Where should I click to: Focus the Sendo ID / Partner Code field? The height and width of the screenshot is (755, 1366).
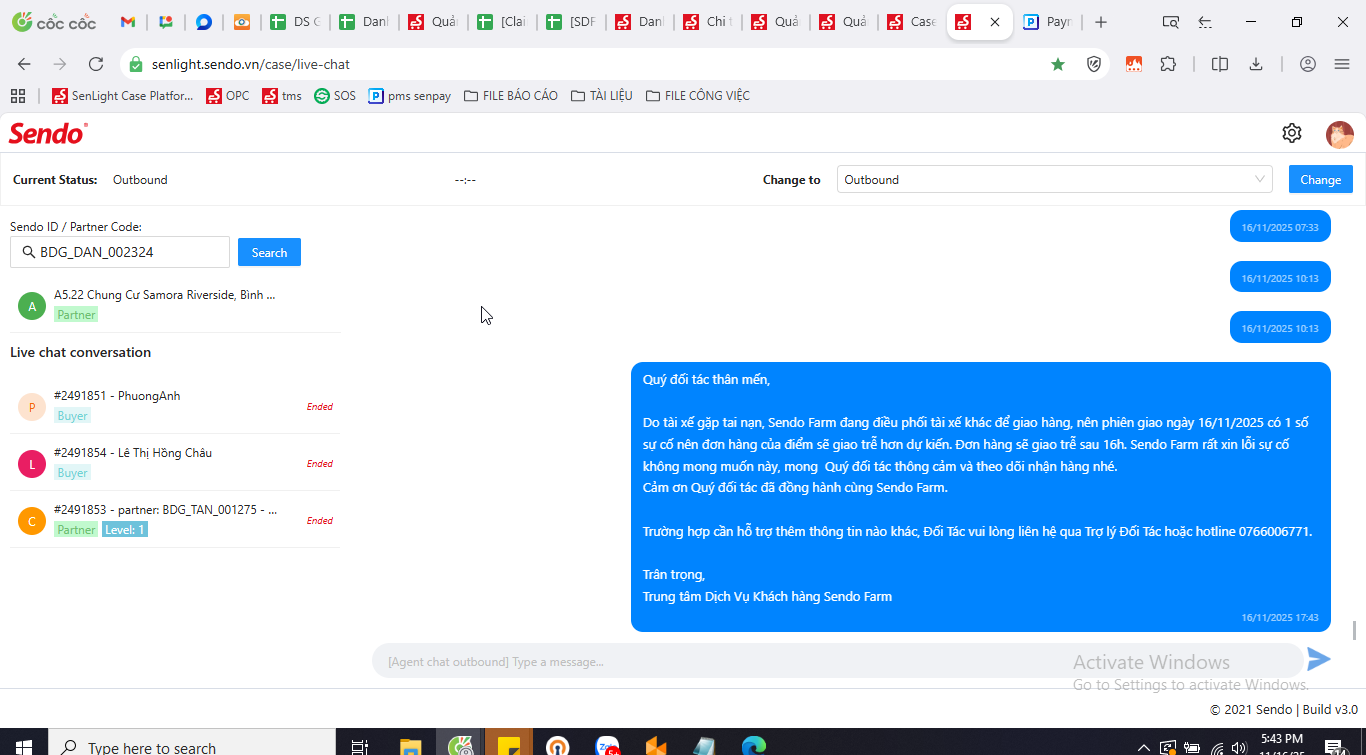point(120,252)
